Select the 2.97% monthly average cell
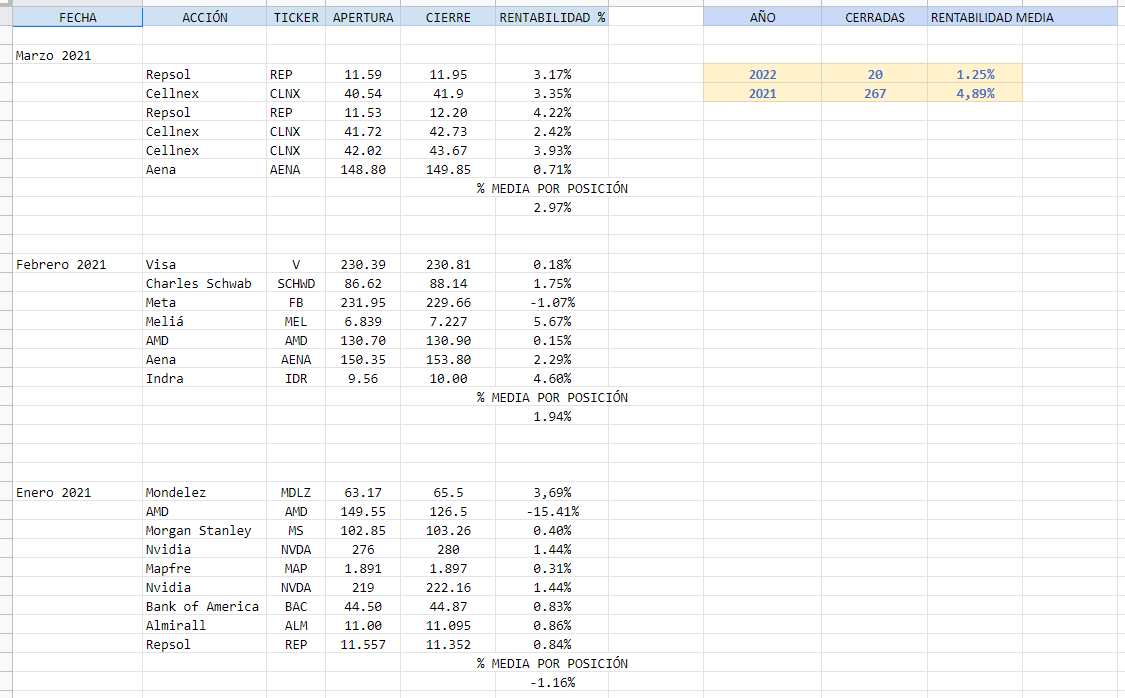The width and height of the screenshot is (1125, 698). 552,207
